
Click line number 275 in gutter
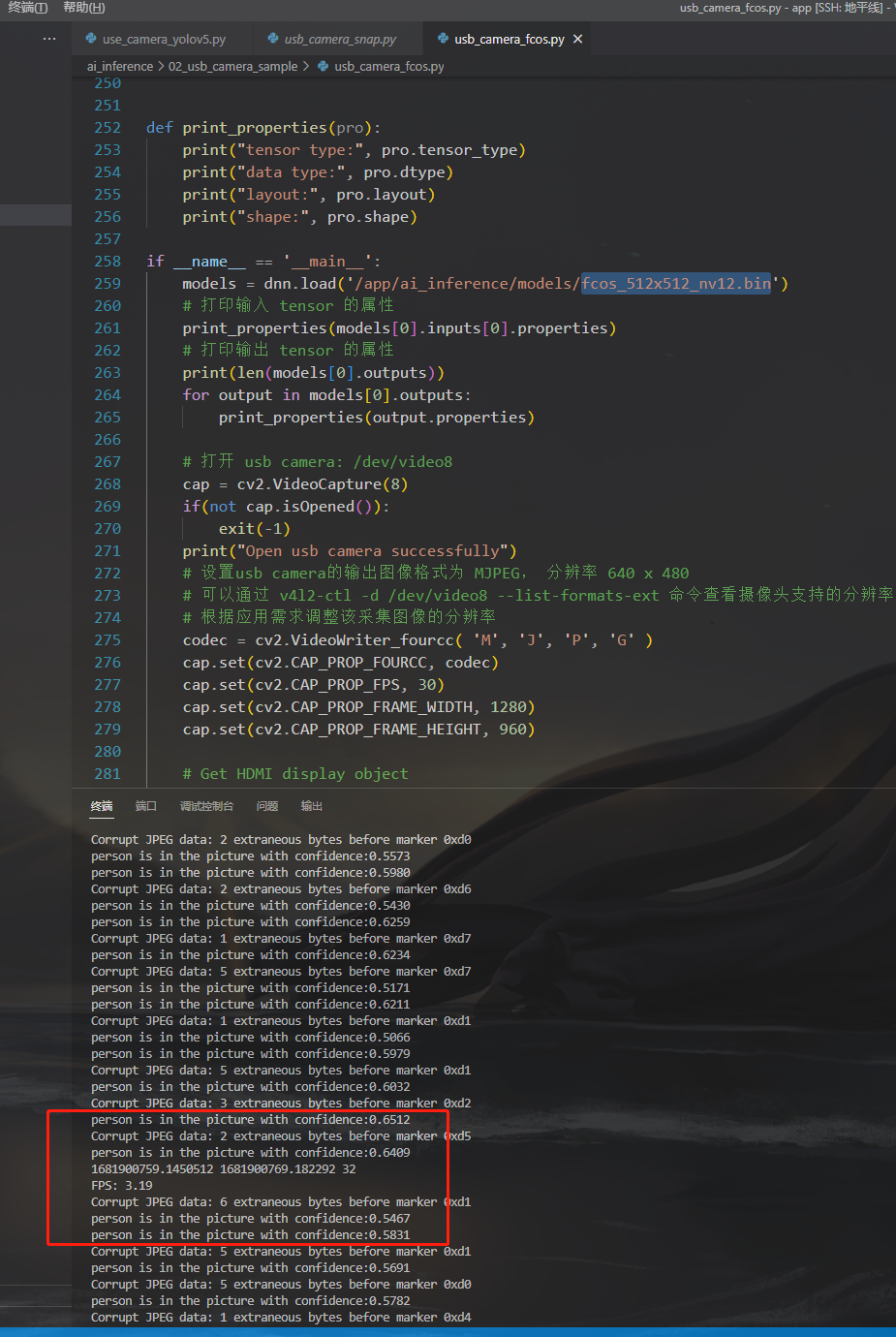pyautogui.click(x=108, y=640)
